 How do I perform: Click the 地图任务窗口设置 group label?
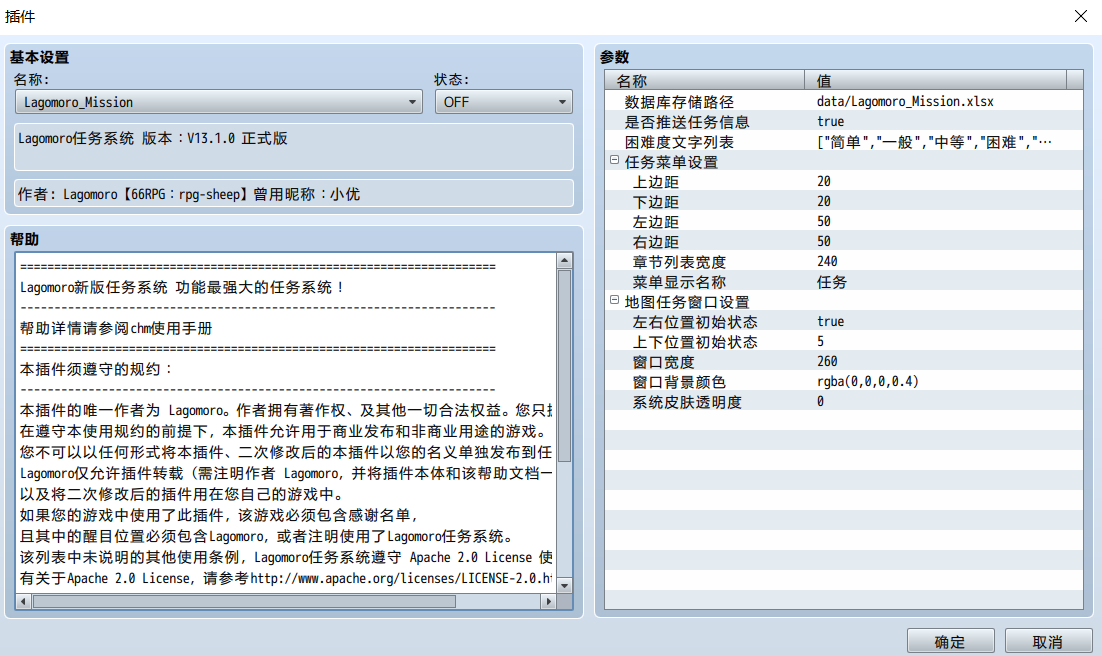[687, 302]
